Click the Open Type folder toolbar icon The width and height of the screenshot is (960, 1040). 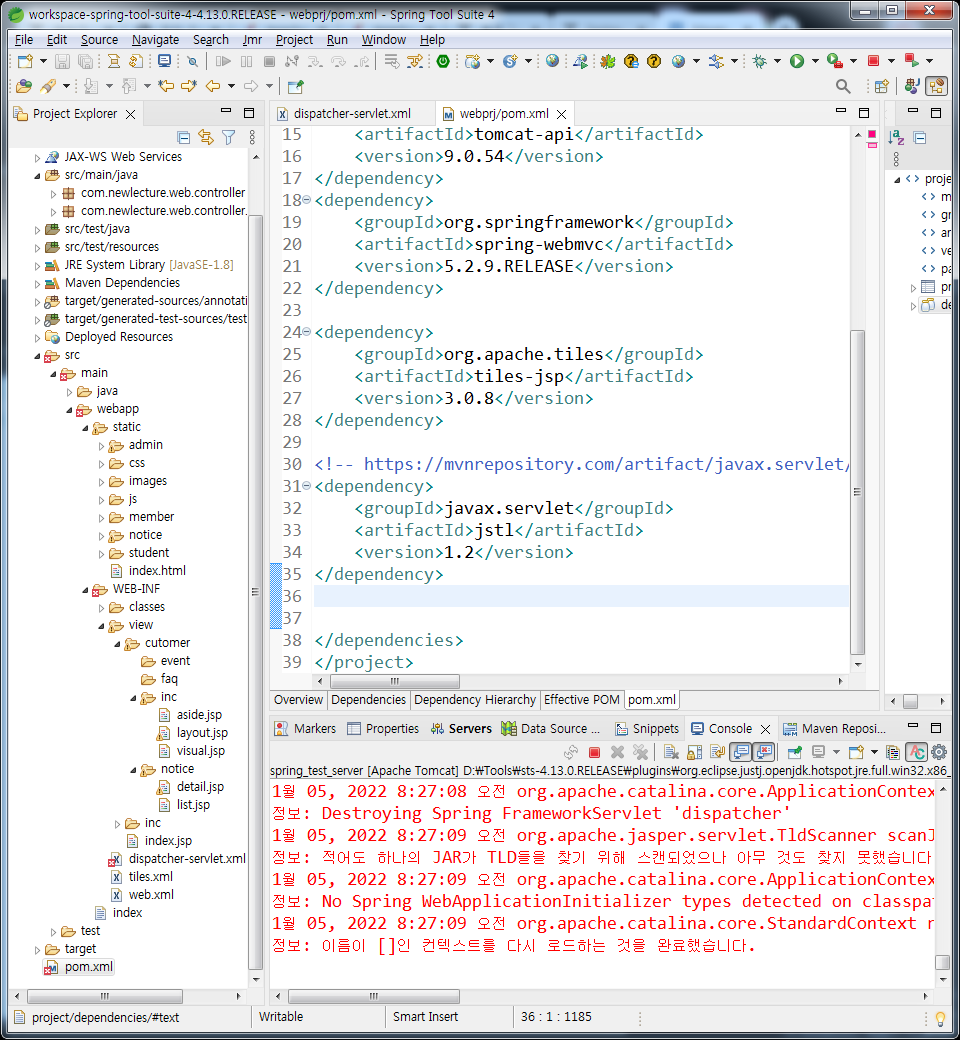pos(24,86)
